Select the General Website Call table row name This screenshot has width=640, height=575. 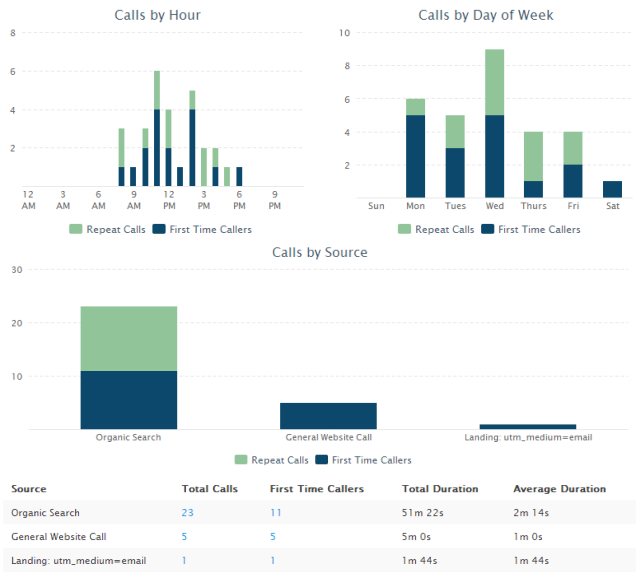click(59, 537)
